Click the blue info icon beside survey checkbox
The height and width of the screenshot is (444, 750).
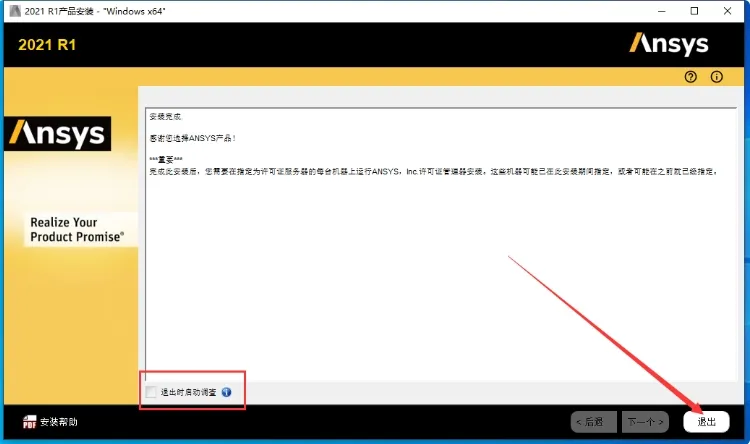pyautogui.click(x=226, y=392)
